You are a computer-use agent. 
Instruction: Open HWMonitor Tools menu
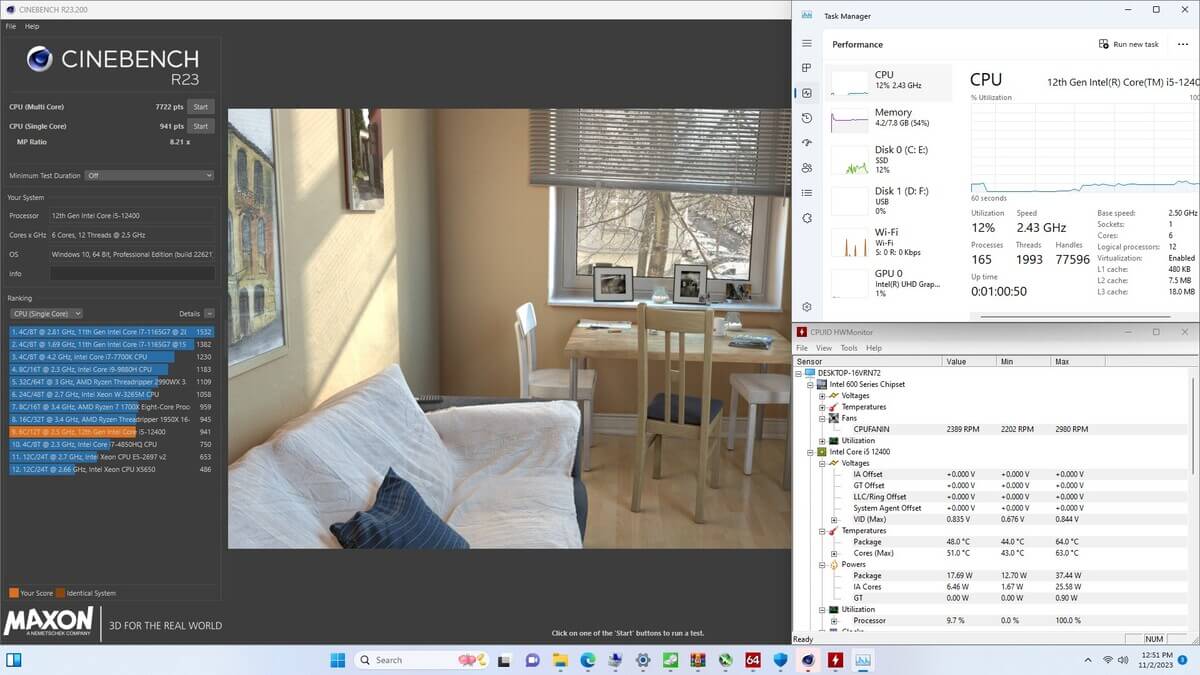coord(849,348)
